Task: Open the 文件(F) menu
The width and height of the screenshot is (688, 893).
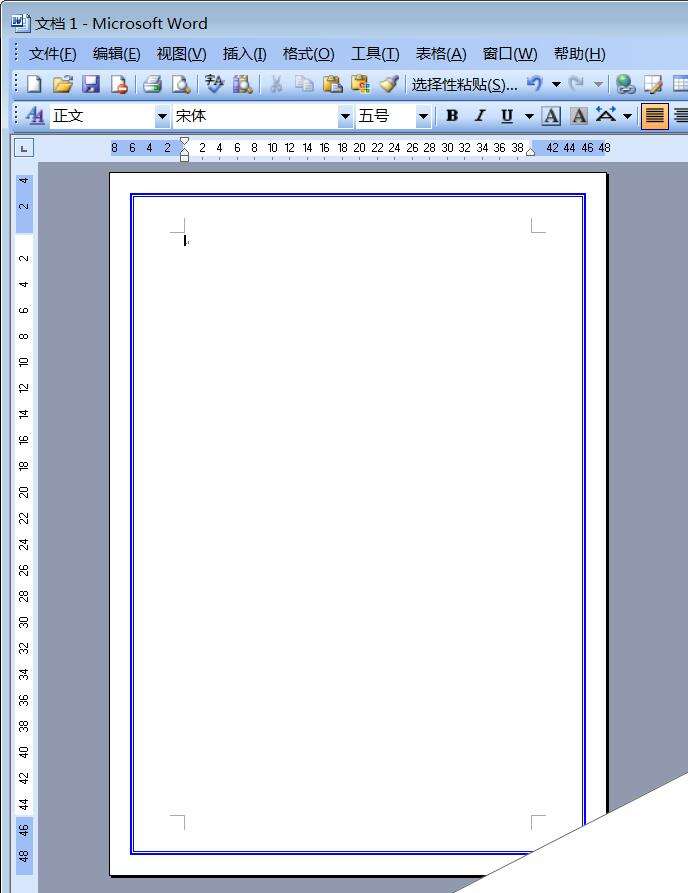Action: (52, 54)
